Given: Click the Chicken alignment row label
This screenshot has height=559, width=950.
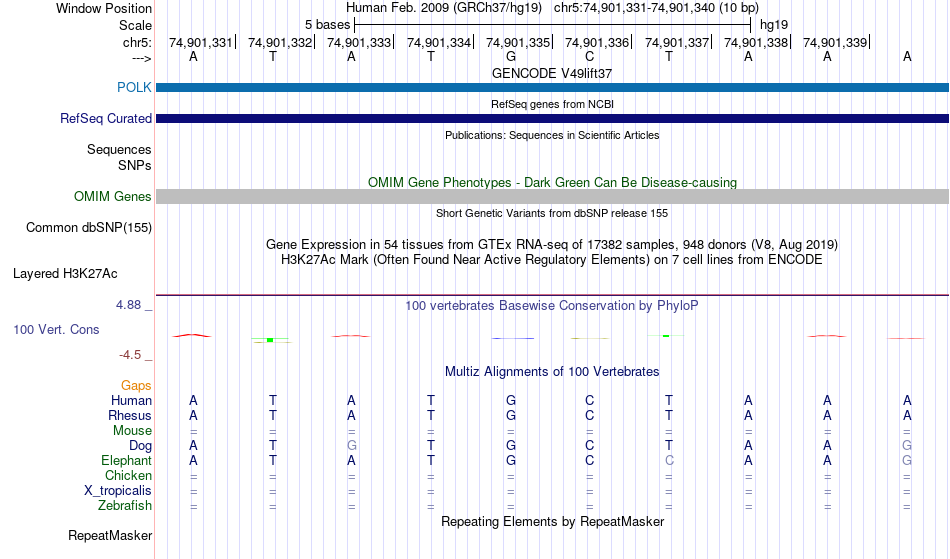Looking at the screenshot, I should pyautogui.click(x=128, y=475).
